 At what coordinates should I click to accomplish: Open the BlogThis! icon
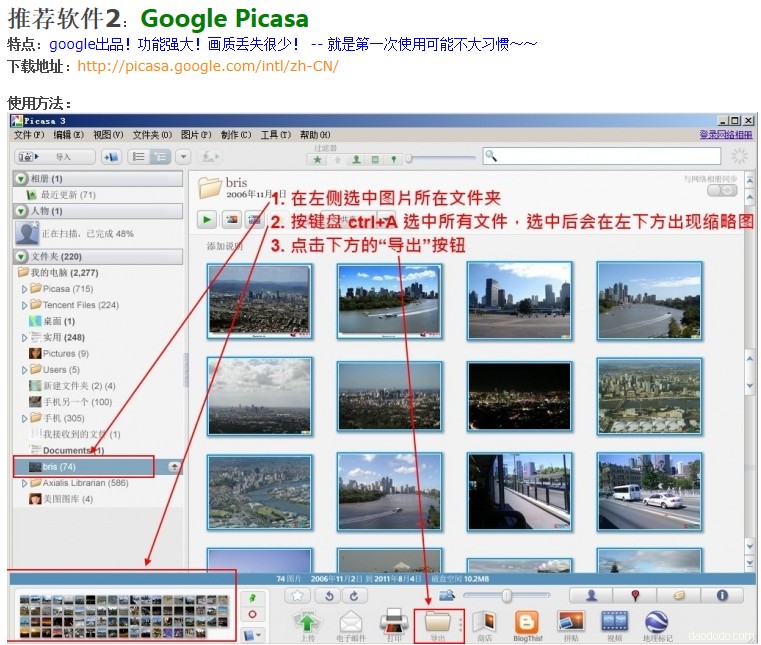point(527,622)
